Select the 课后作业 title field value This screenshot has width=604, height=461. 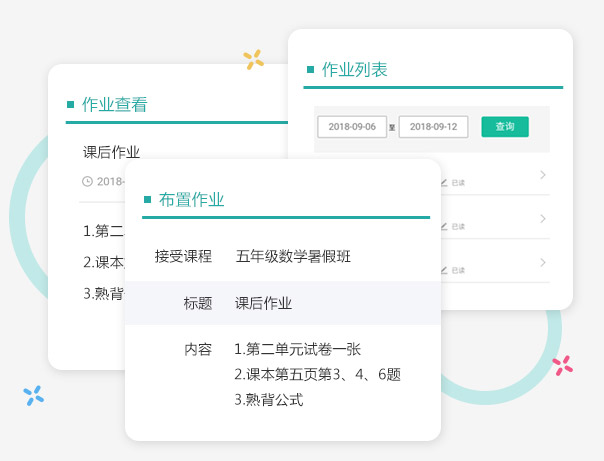pos(264,303)
